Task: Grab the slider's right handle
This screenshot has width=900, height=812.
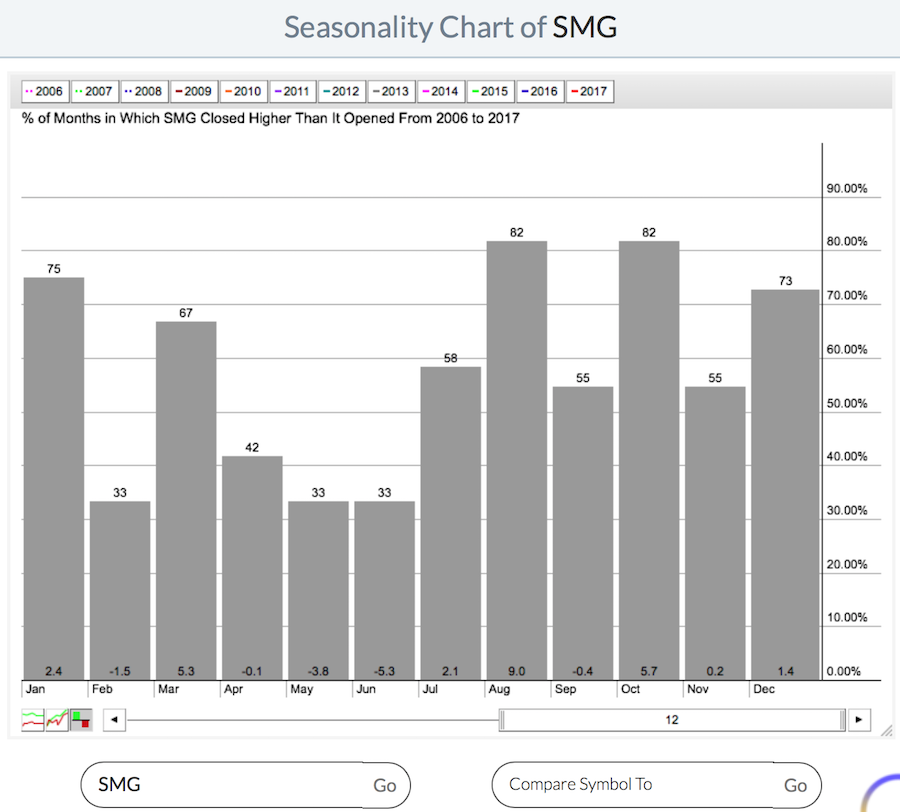Action: click(x=843, y=720)
